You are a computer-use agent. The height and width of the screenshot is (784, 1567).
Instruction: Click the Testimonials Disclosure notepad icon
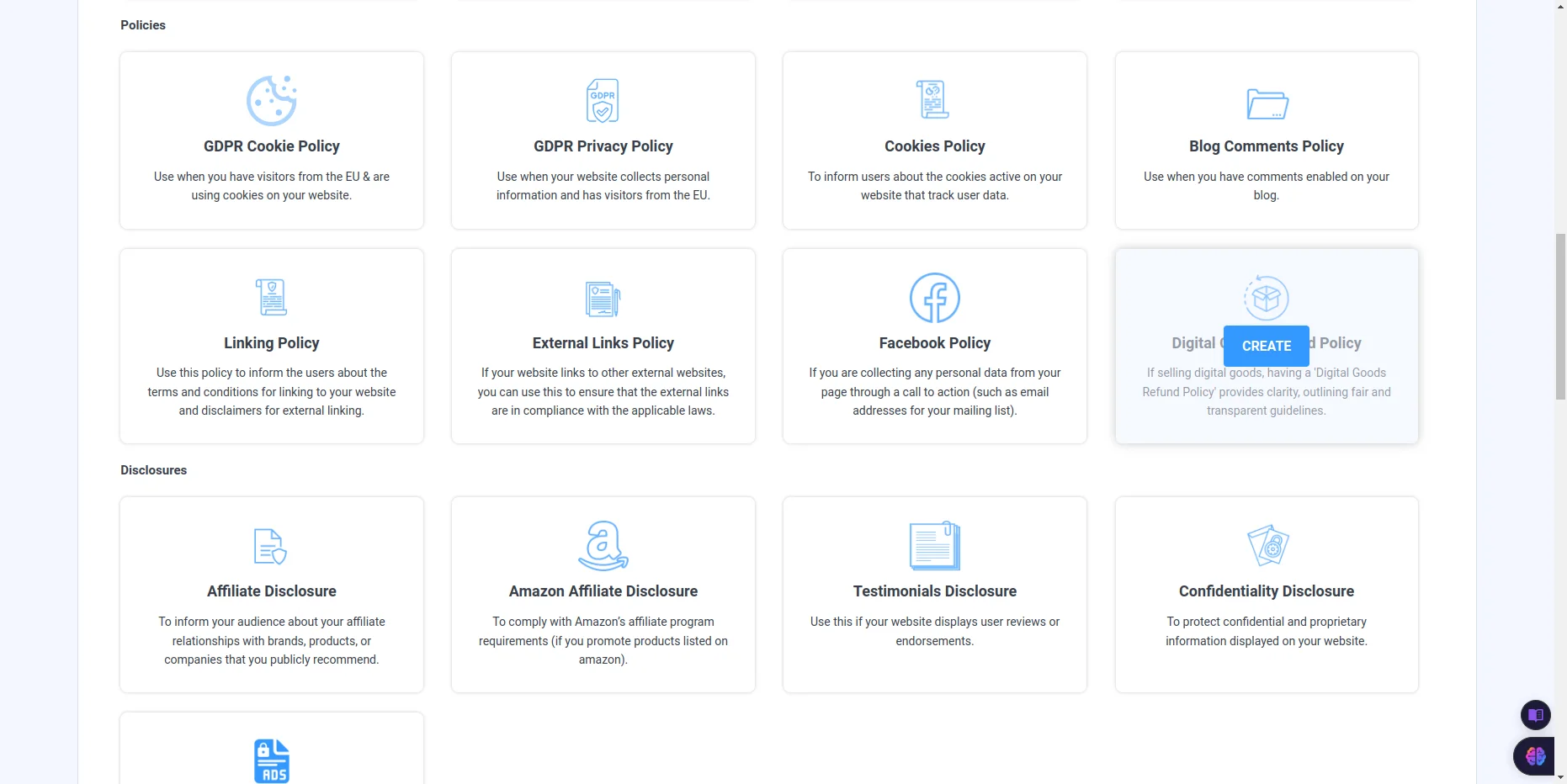[x=935, y=546]
